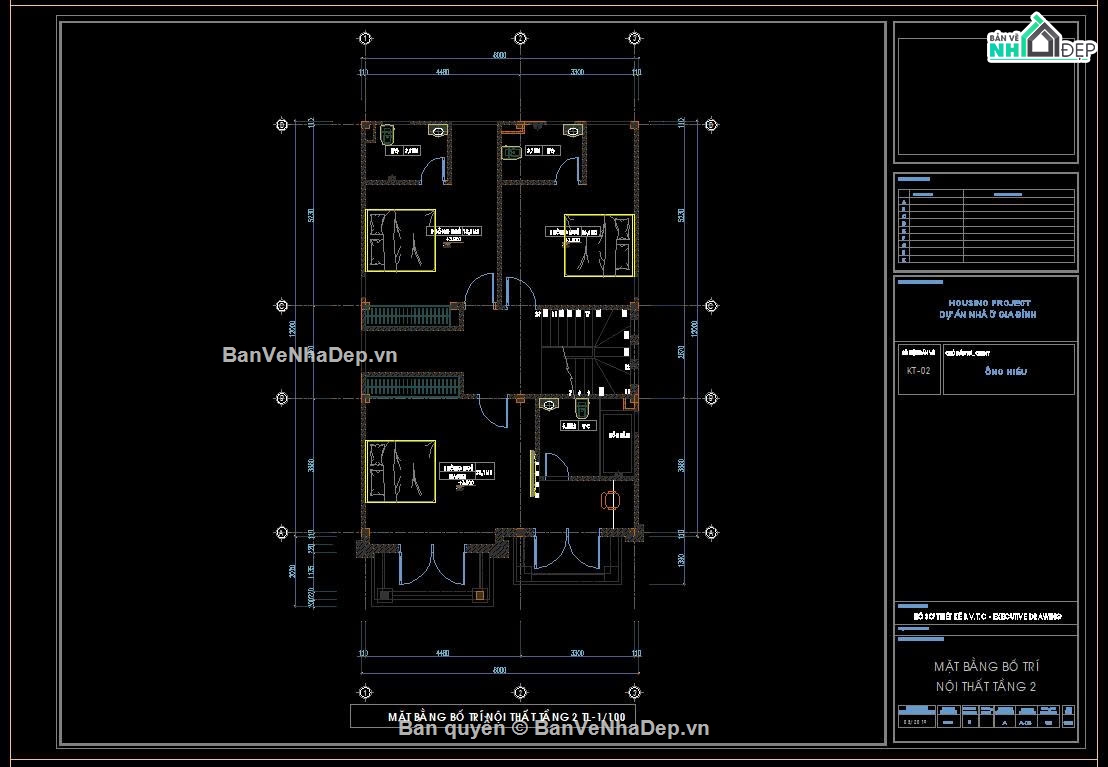Screen dimensions: 1108x767
Task: Click the sink in the upper-left bathroom
Action: [x=438, y=131]
